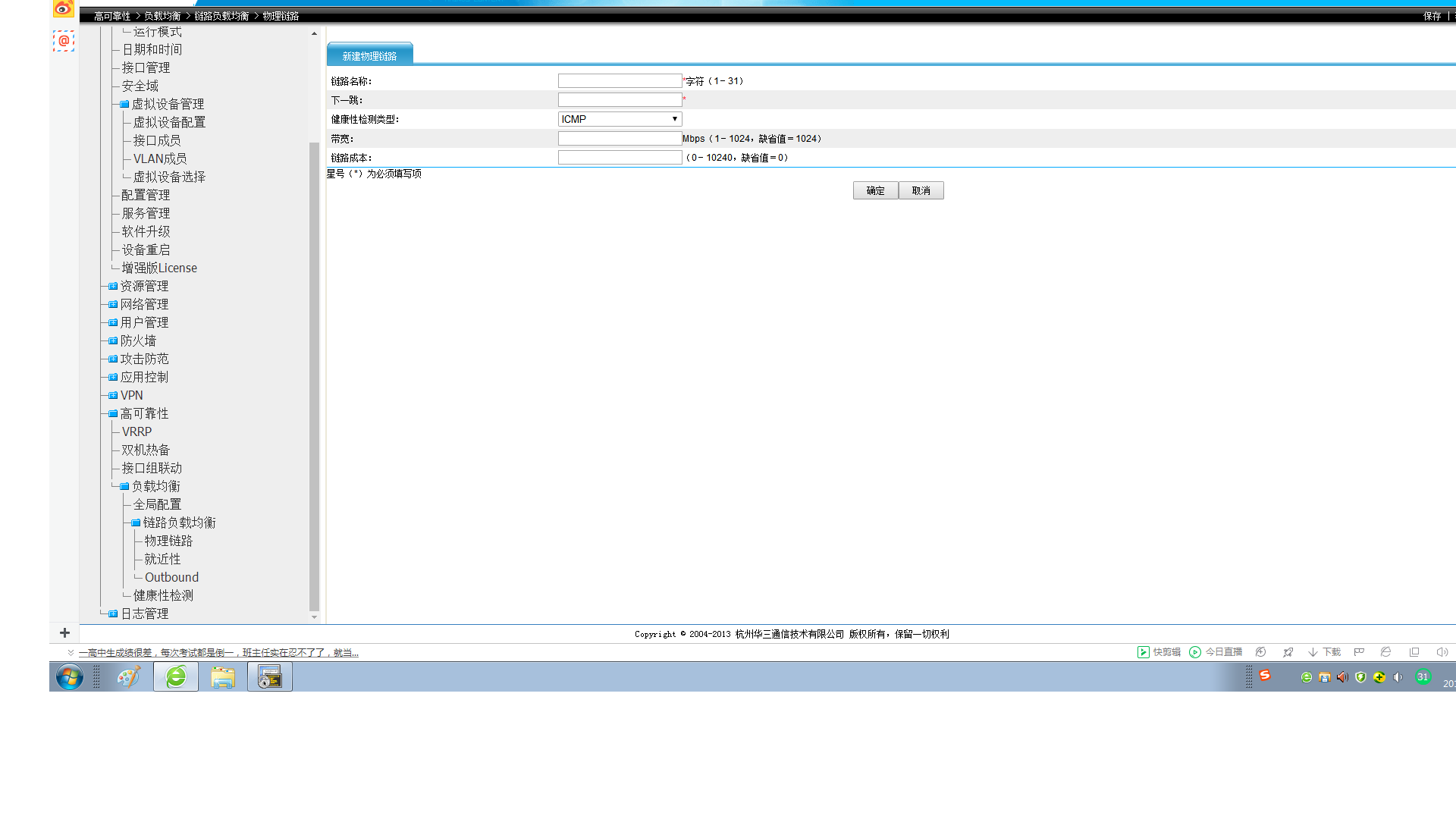Click the 链路名称 input field
Image resolution: width=1456 pixels, height=819 pixels.
coord(620,80)
